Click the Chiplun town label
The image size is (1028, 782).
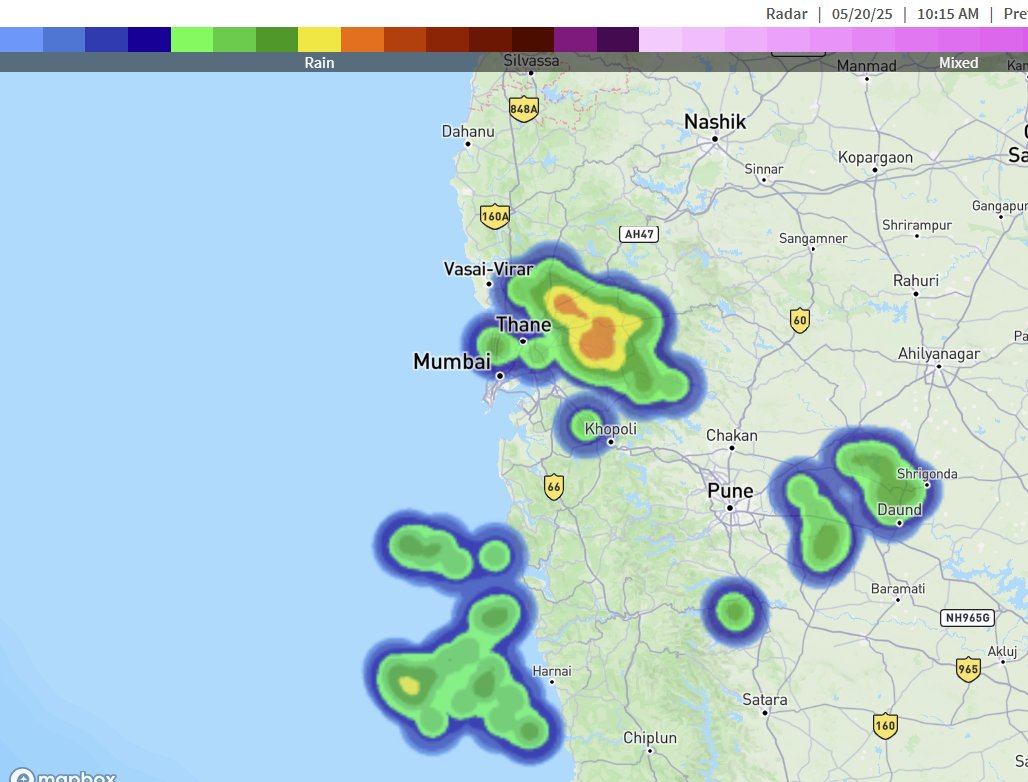click(650, 737)
